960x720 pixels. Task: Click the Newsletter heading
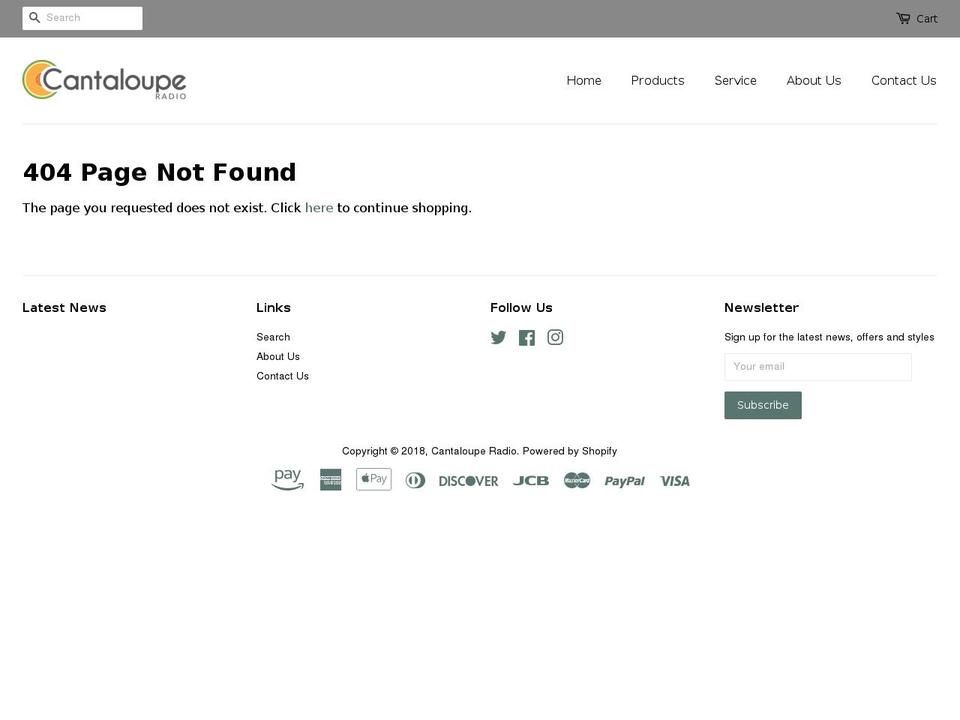762,307
